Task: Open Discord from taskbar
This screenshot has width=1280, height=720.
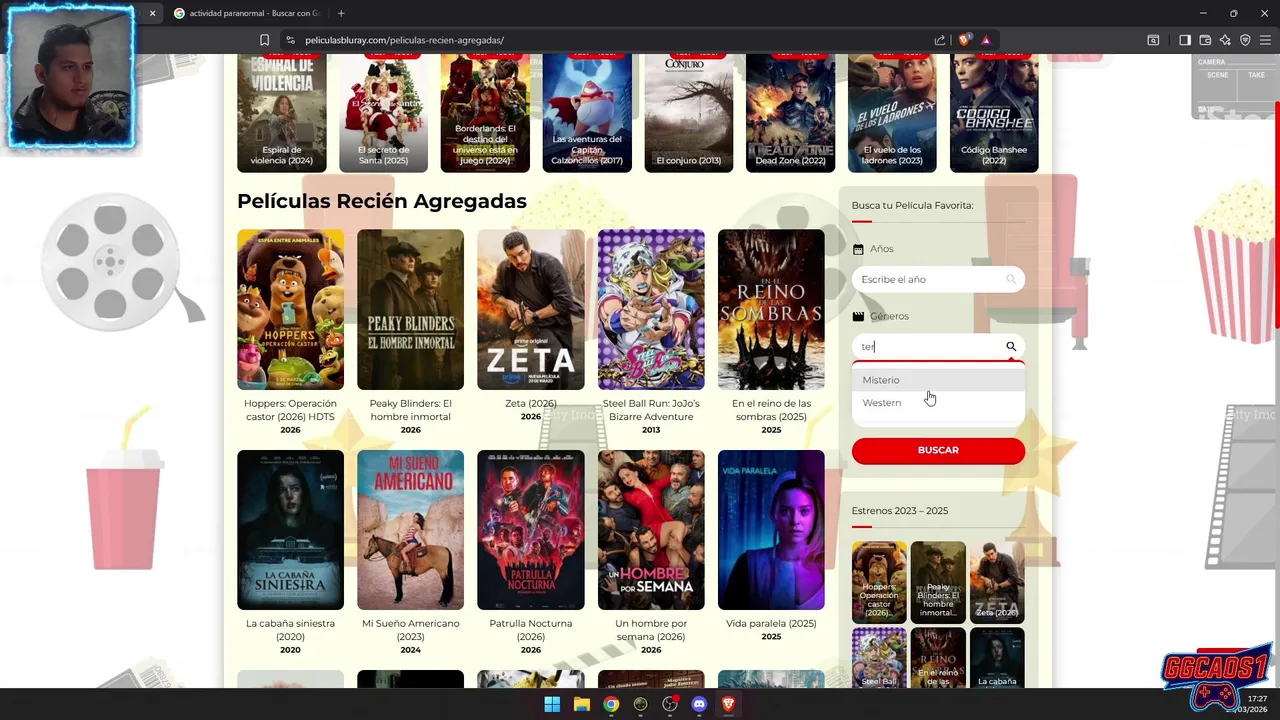Action: [699, 704]
